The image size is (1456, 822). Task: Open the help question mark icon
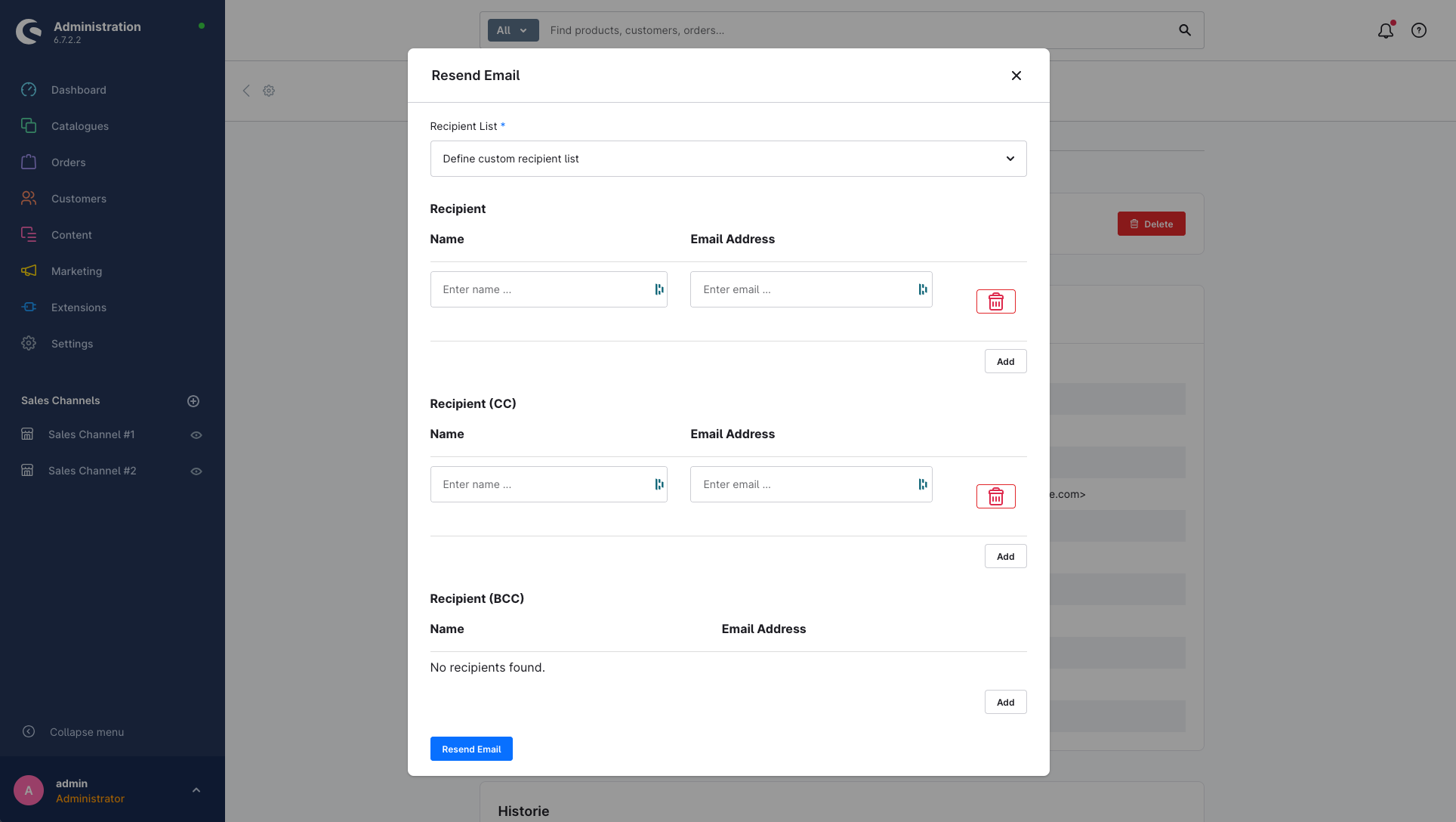1419,30
